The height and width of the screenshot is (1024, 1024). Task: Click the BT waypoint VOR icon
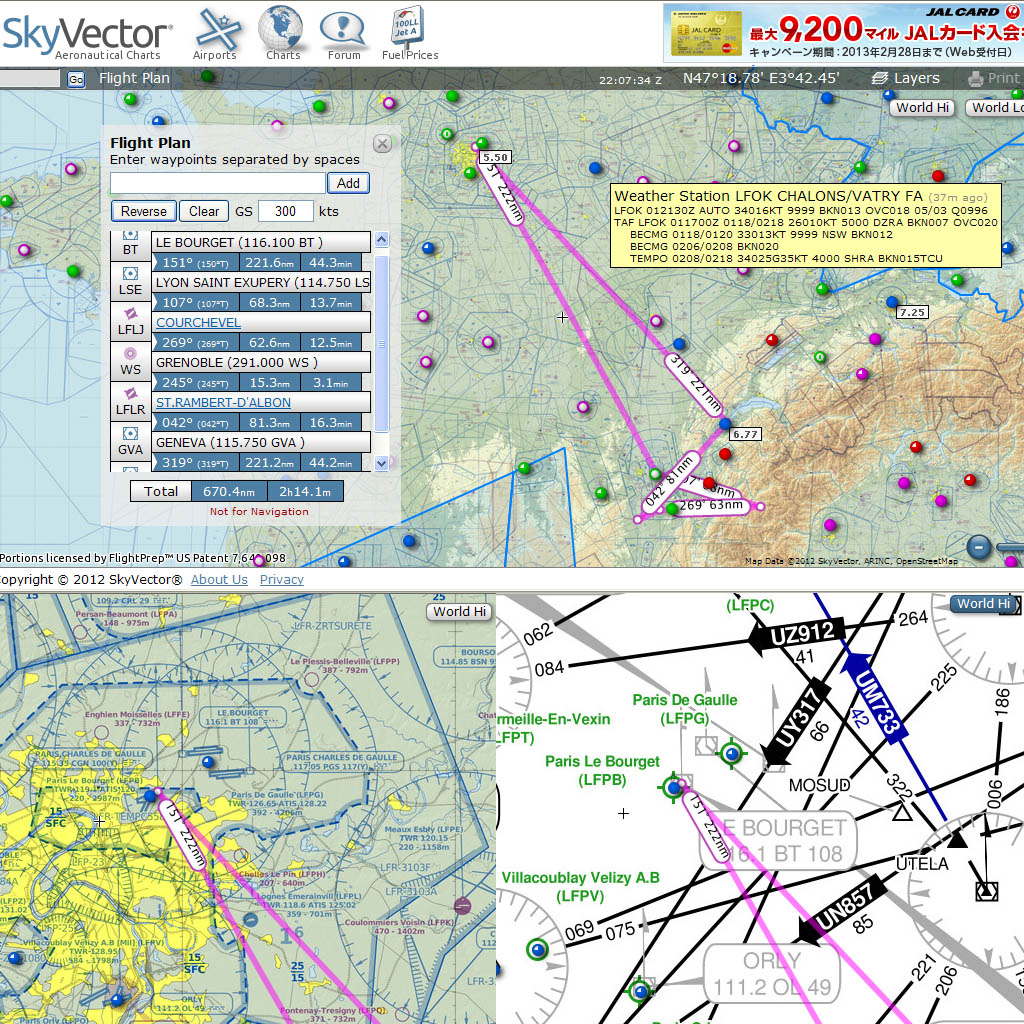click(x=131, y=234)
